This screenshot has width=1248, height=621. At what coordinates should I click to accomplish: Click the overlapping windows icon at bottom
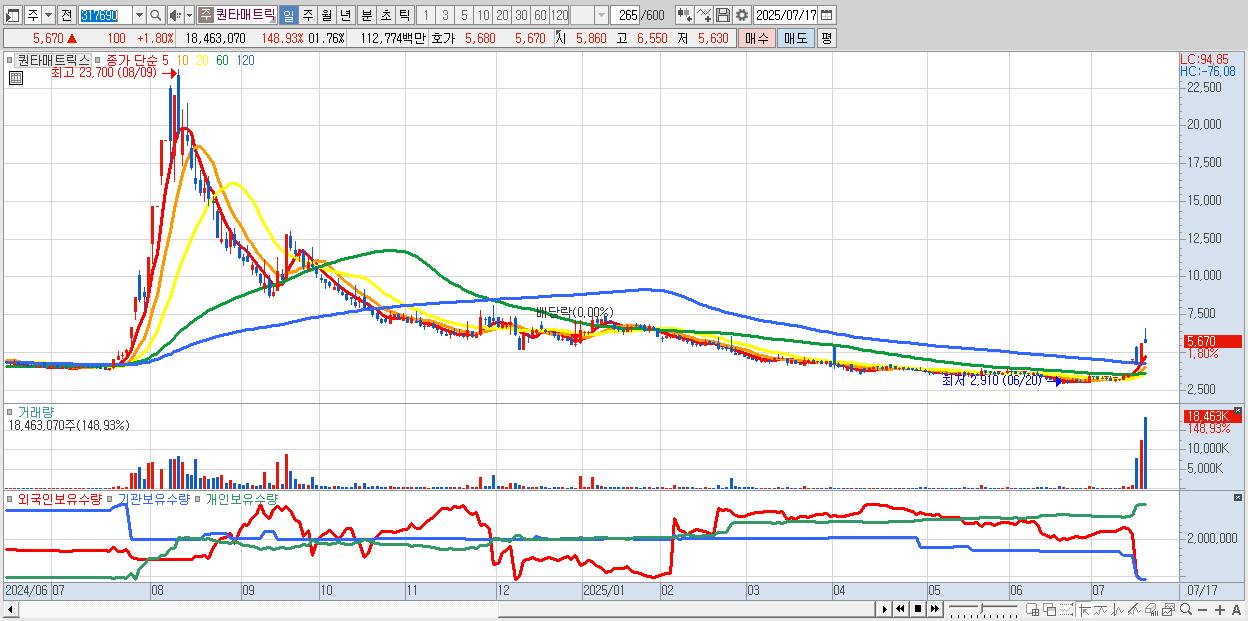tap(1049, 610)
